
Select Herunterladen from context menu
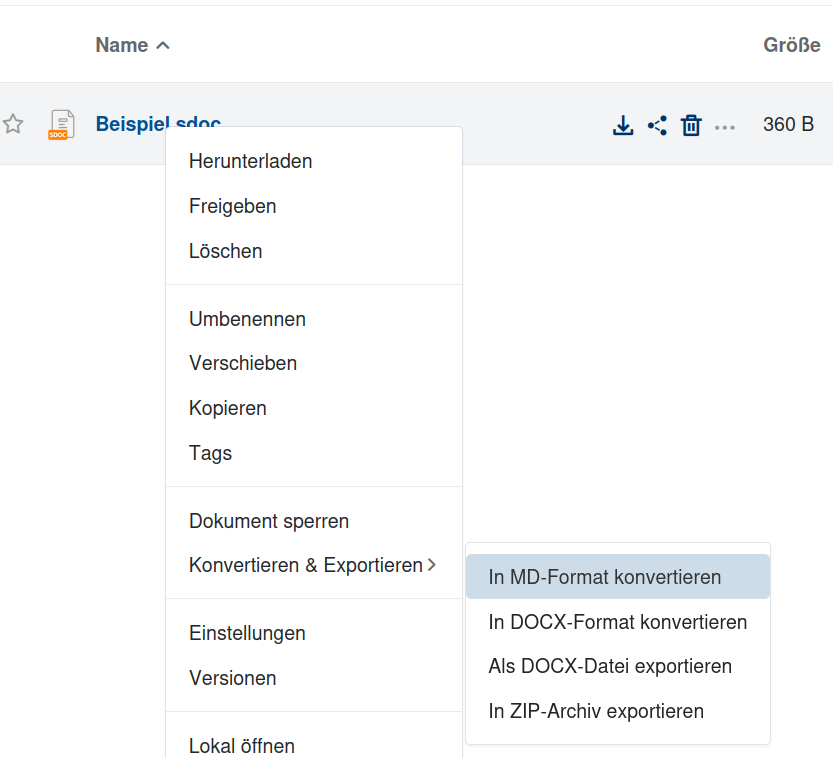250,161
